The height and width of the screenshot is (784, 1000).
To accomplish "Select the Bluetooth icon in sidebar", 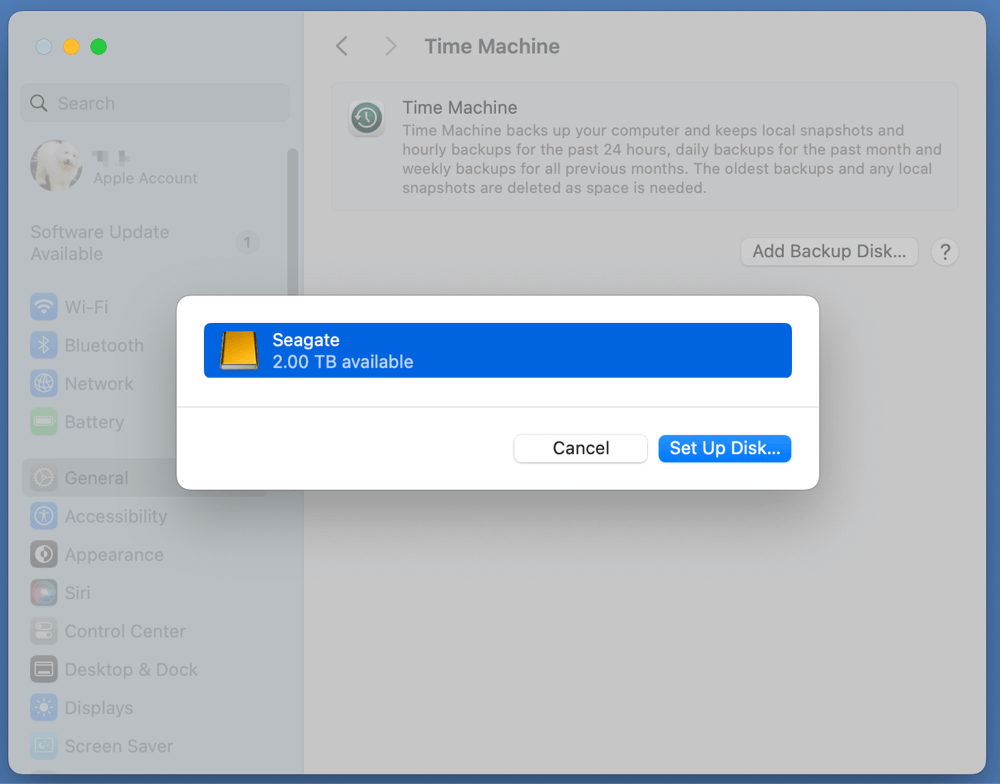I will [44, 346].
